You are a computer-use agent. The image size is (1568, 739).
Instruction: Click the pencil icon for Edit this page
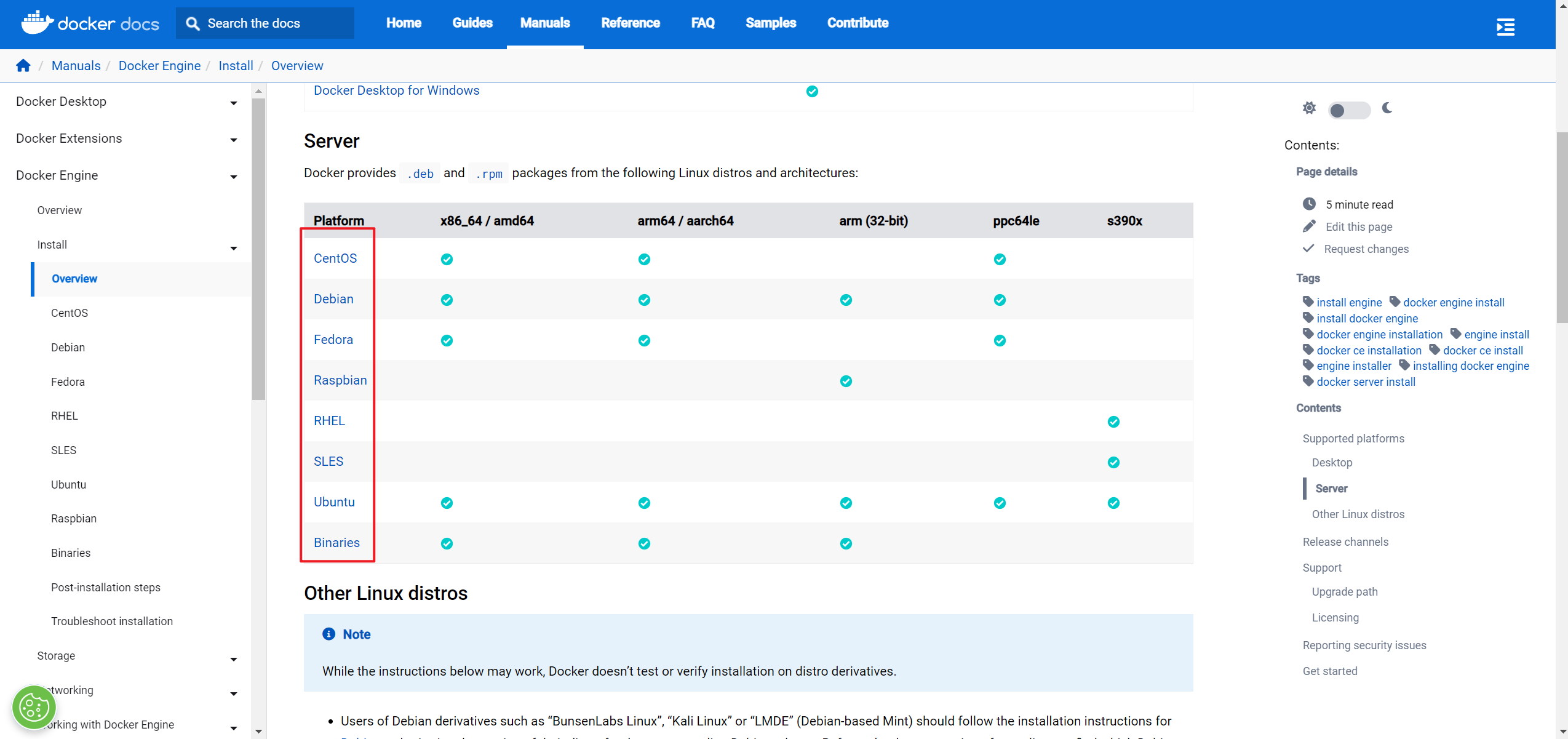[1309, 226]
